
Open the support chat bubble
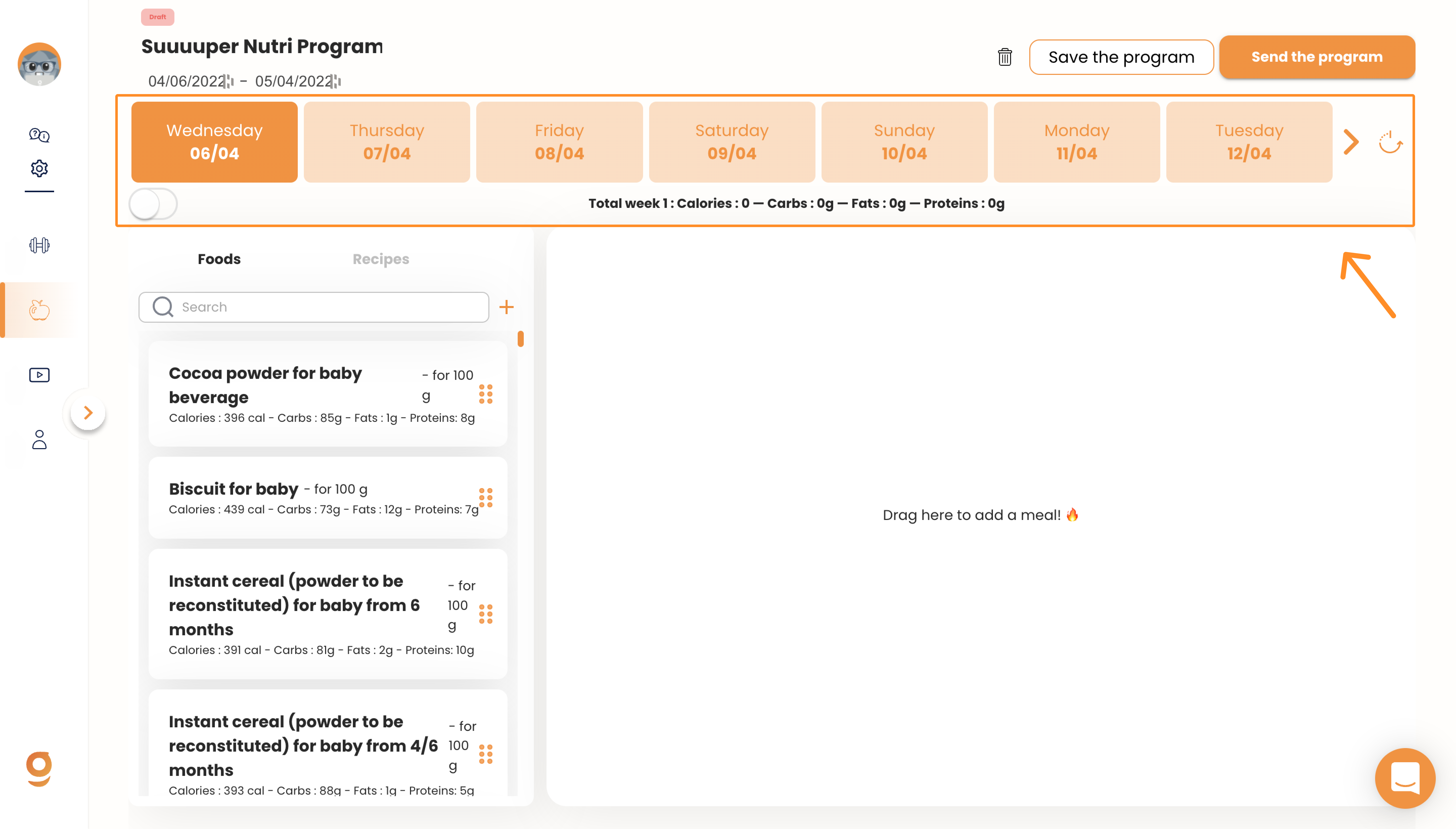click(1405, 778)
